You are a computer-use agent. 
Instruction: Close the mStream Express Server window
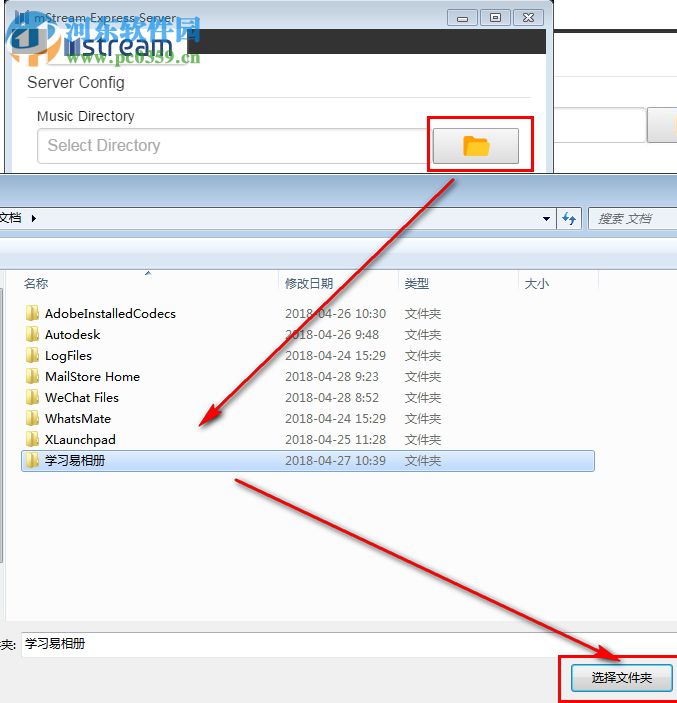[528, 18]
